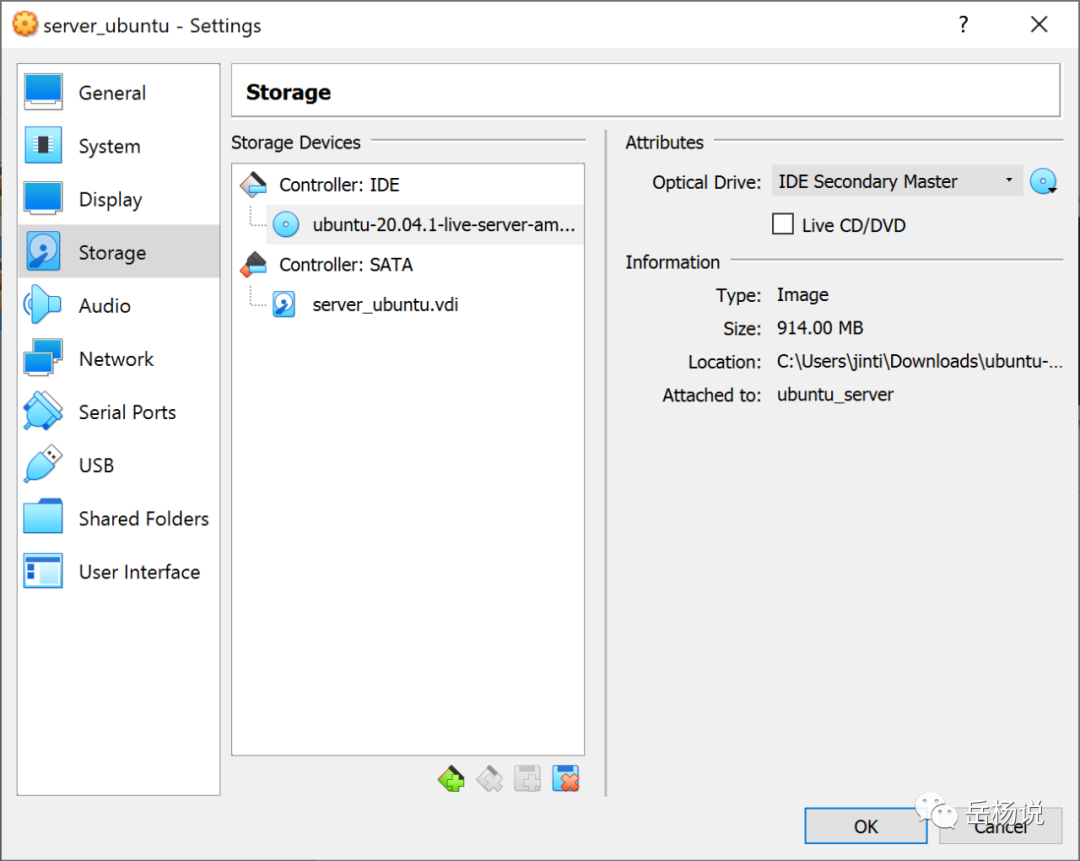Click the add new storage controller icon

coord(451,779)
